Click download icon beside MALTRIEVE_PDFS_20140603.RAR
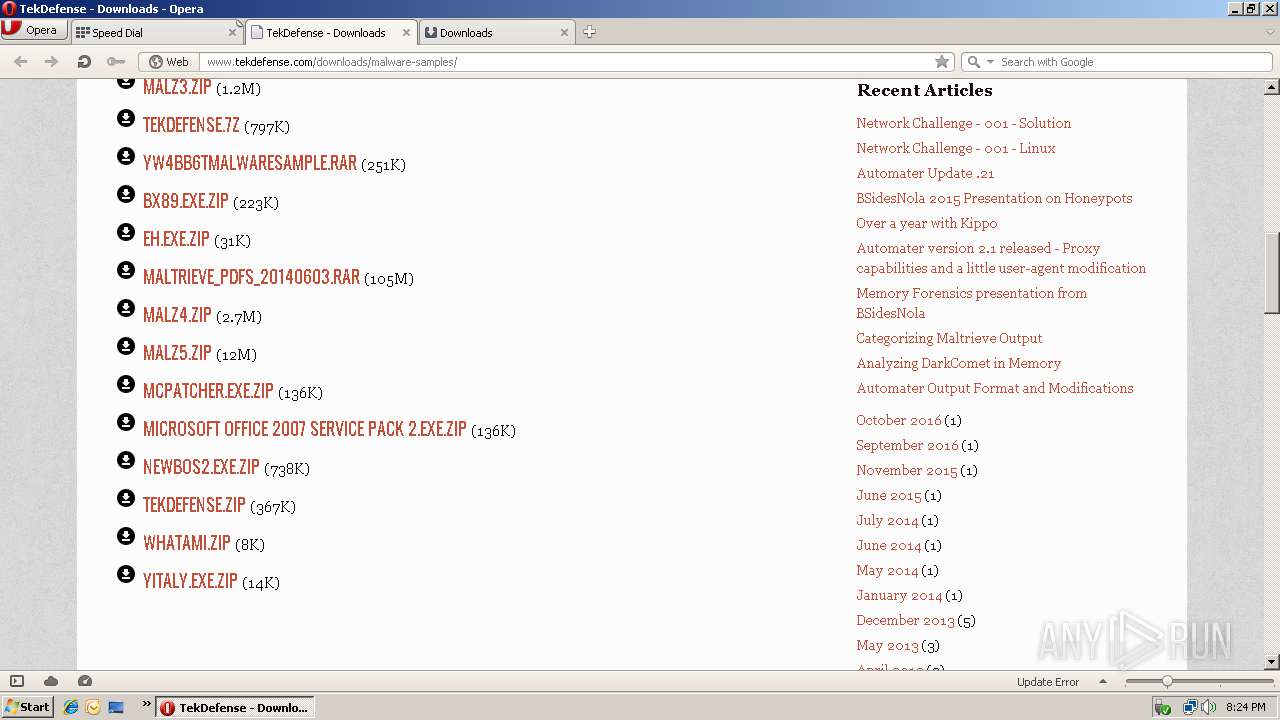The image size is (1280, 720). click(x=126, y=270)
